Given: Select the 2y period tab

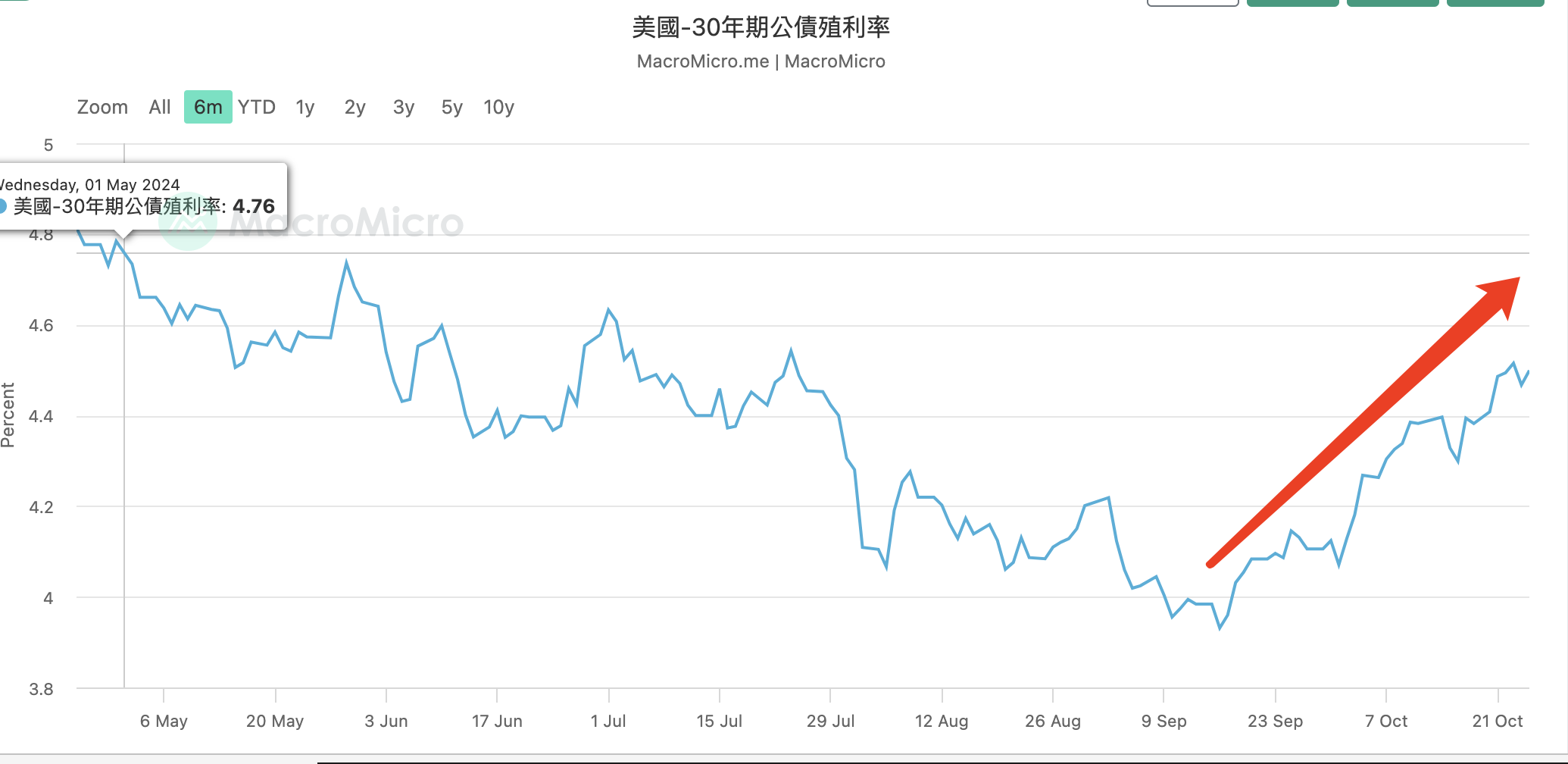Looking at the screenshot, I should 354,107.
